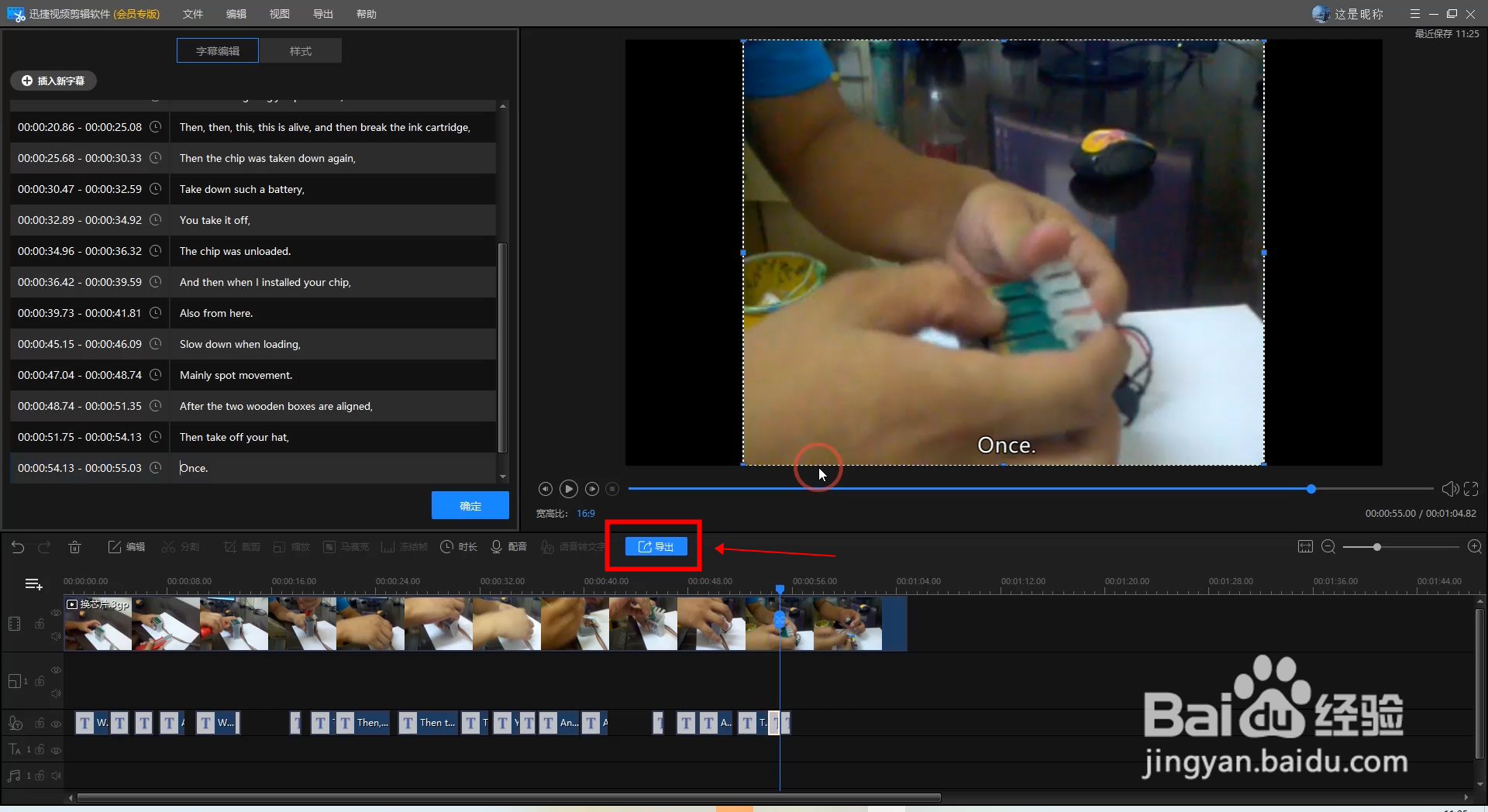Apply the 马赛克 mosaic tool
1488x812 pixels.
[346, 547]
